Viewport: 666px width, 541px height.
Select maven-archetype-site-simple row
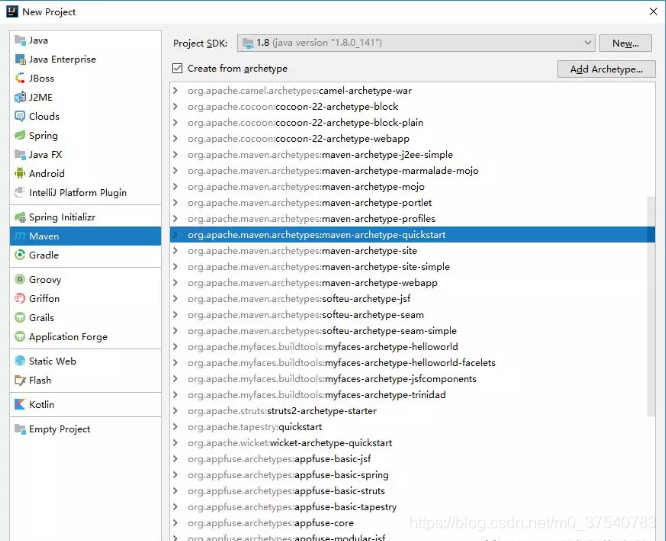(412, 267)
